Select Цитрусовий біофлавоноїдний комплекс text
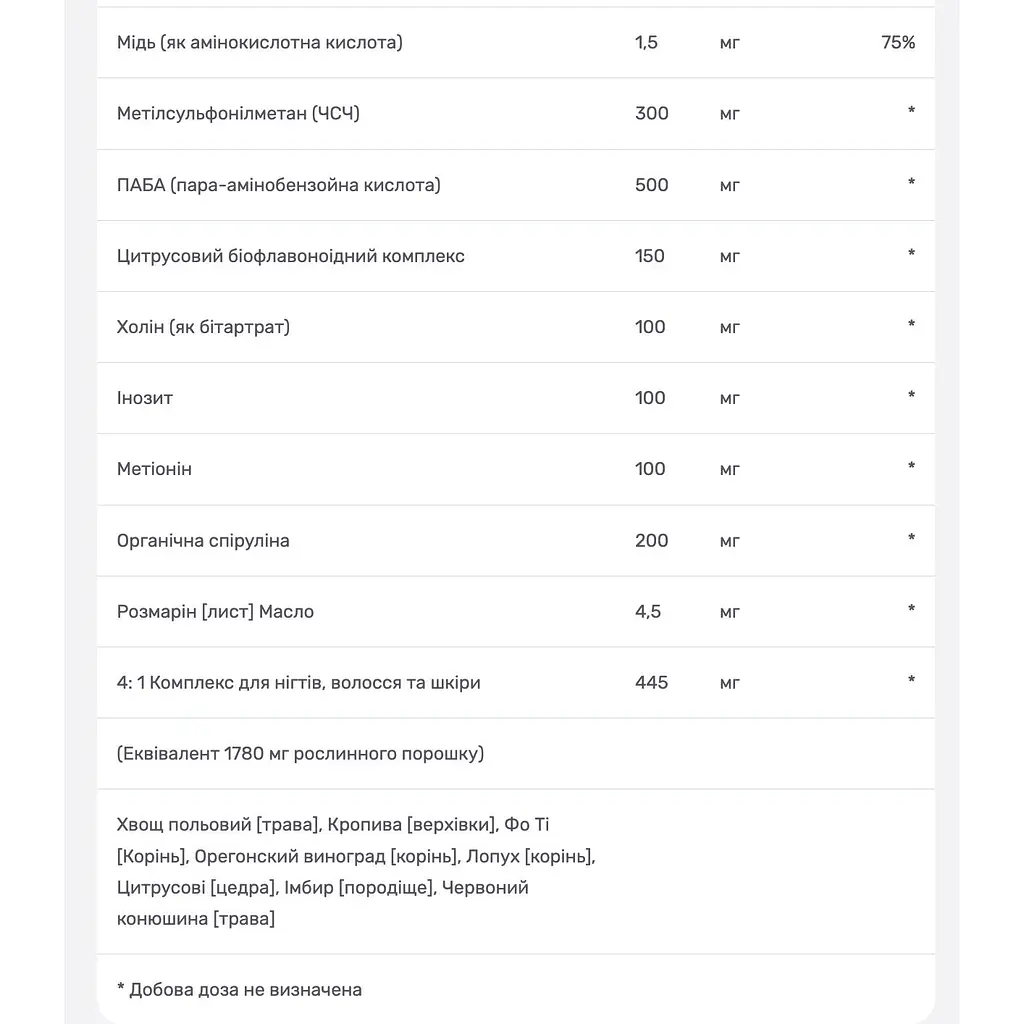The height and width of the screenshot is (1024, 1024). pos(291,256)
